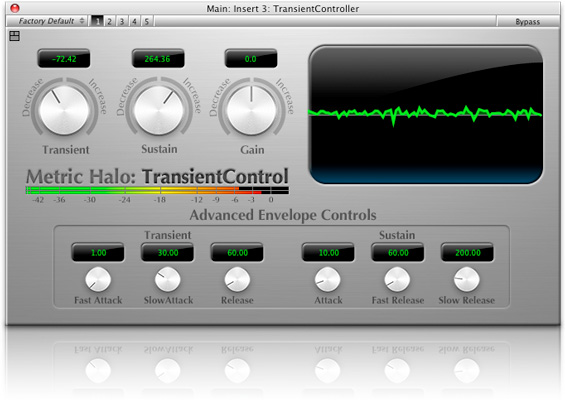
Task: Select preset register 5
Action: tap(147, 21)
